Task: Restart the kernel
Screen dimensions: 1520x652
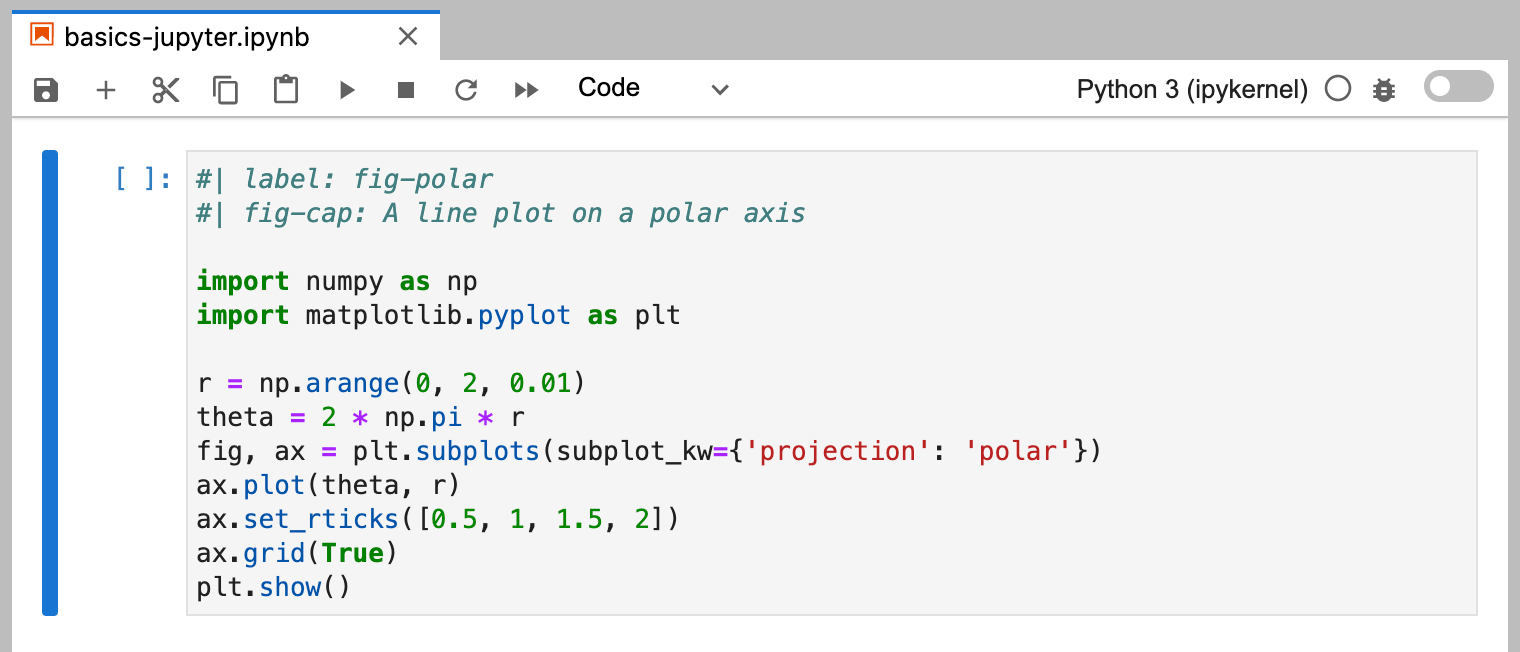Action: pyautogui.click(x=466, y=89)
